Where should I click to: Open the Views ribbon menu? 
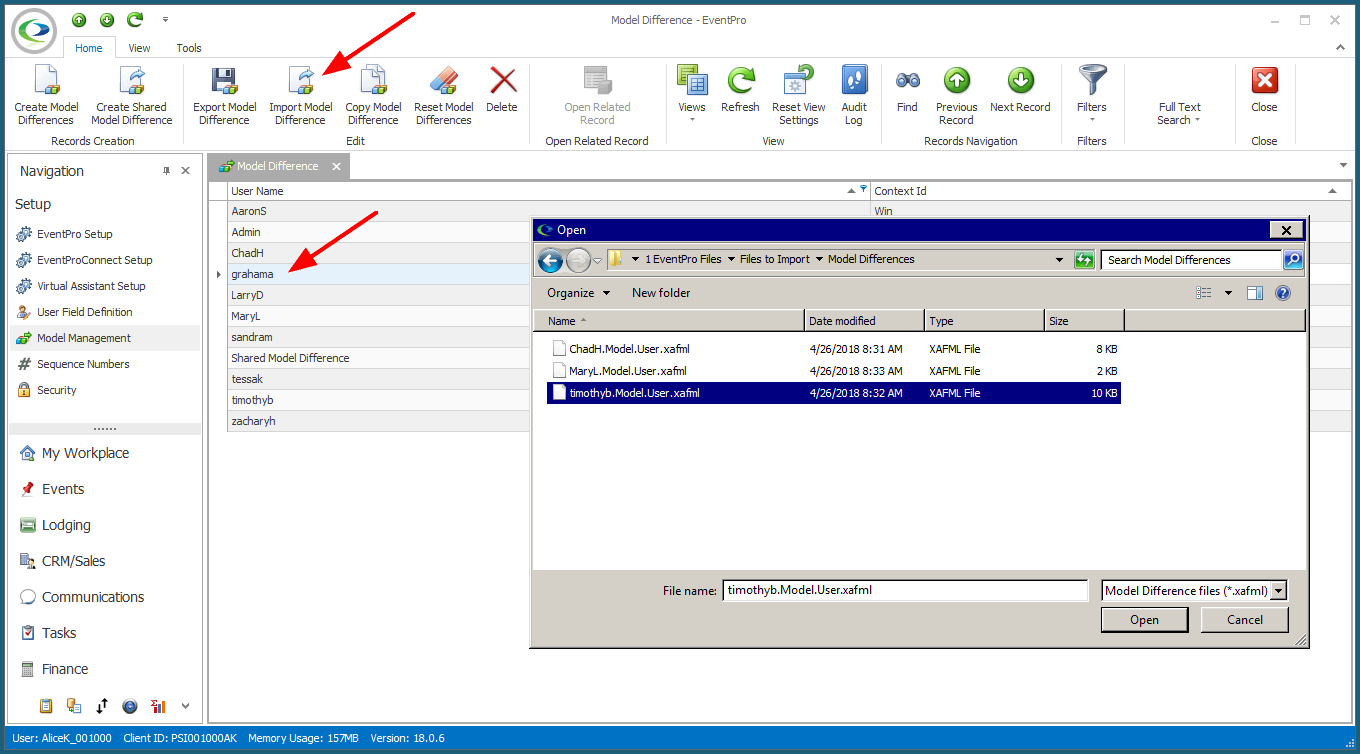tap(692, 96)
